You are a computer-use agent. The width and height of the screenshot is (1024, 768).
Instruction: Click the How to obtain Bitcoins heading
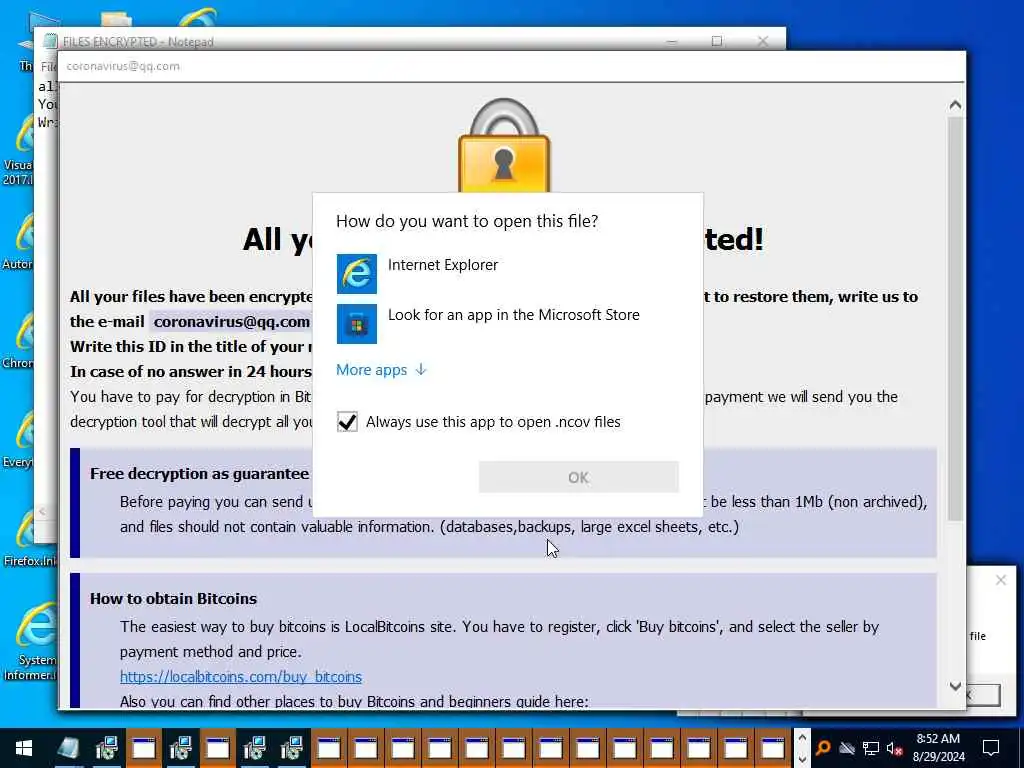pos(173,598)
